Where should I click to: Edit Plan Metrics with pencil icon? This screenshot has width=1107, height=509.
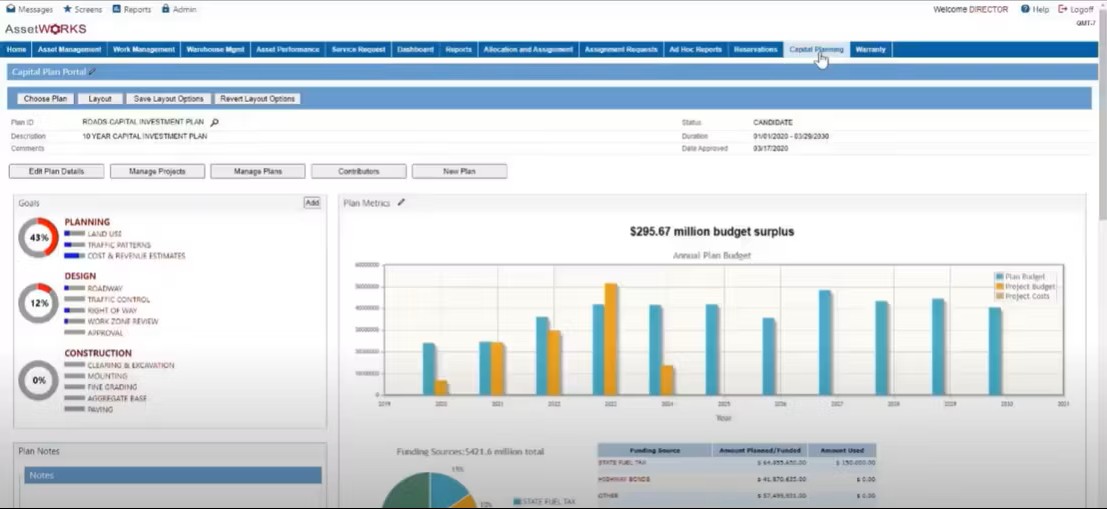pyautogui.click(x=401, y=203)
